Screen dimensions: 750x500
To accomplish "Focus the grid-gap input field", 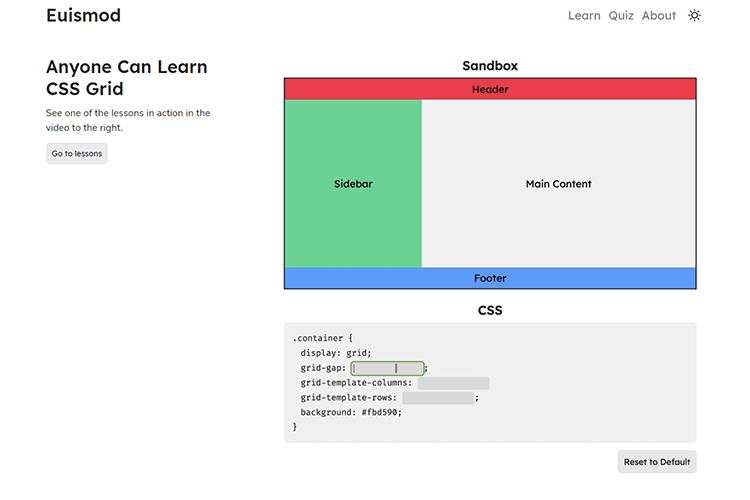I will click(x=387, y=368).
